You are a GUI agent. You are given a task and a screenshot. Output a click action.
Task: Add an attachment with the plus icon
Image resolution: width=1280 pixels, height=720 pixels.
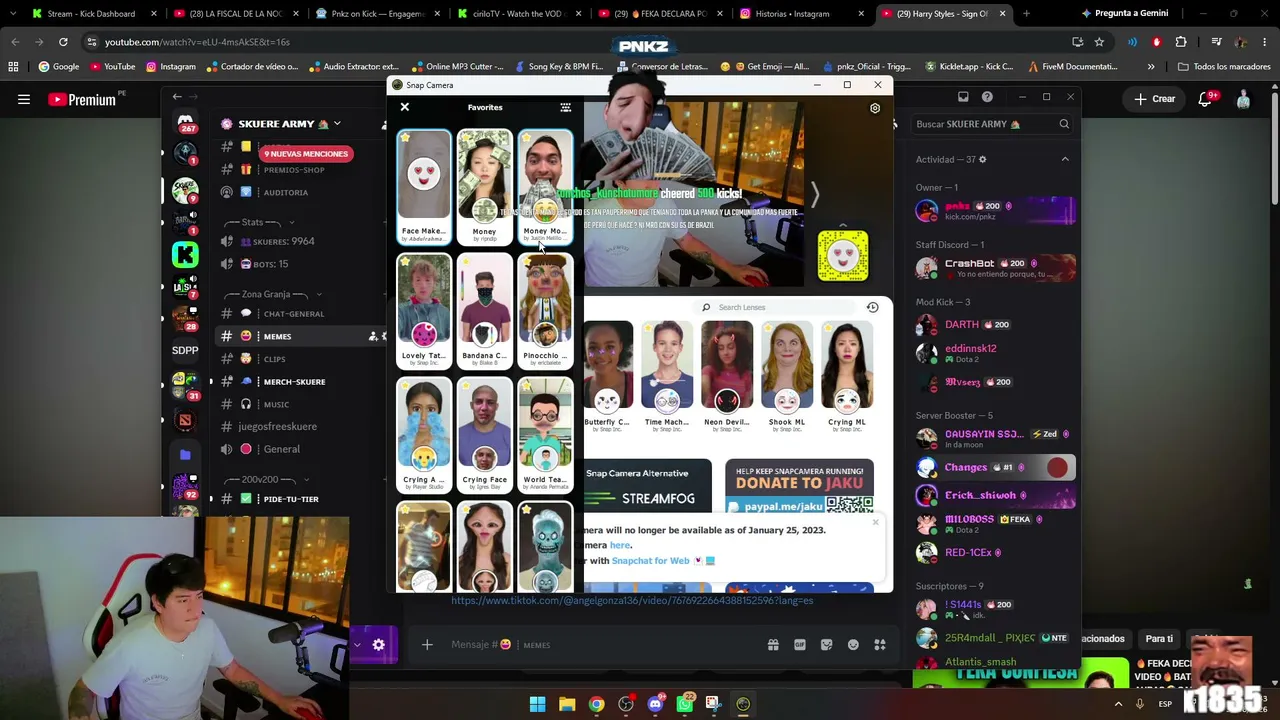click(427, 645)
